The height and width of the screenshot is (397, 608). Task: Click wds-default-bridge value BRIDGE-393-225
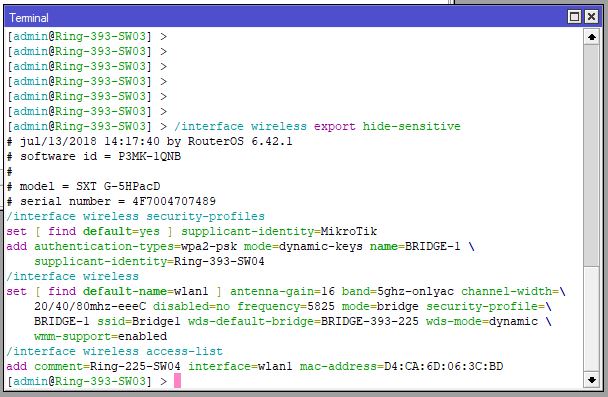[x=370, y=321]
